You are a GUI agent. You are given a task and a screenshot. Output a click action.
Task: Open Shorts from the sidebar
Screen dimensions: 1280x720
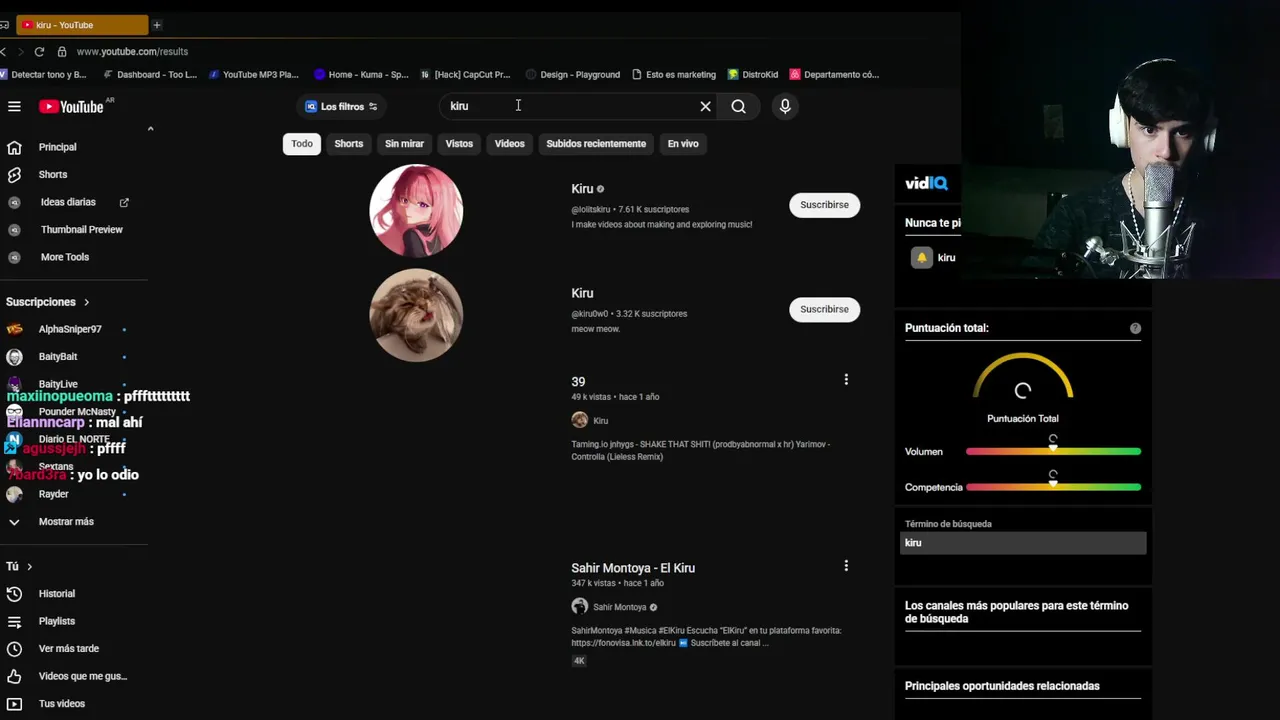53,175
